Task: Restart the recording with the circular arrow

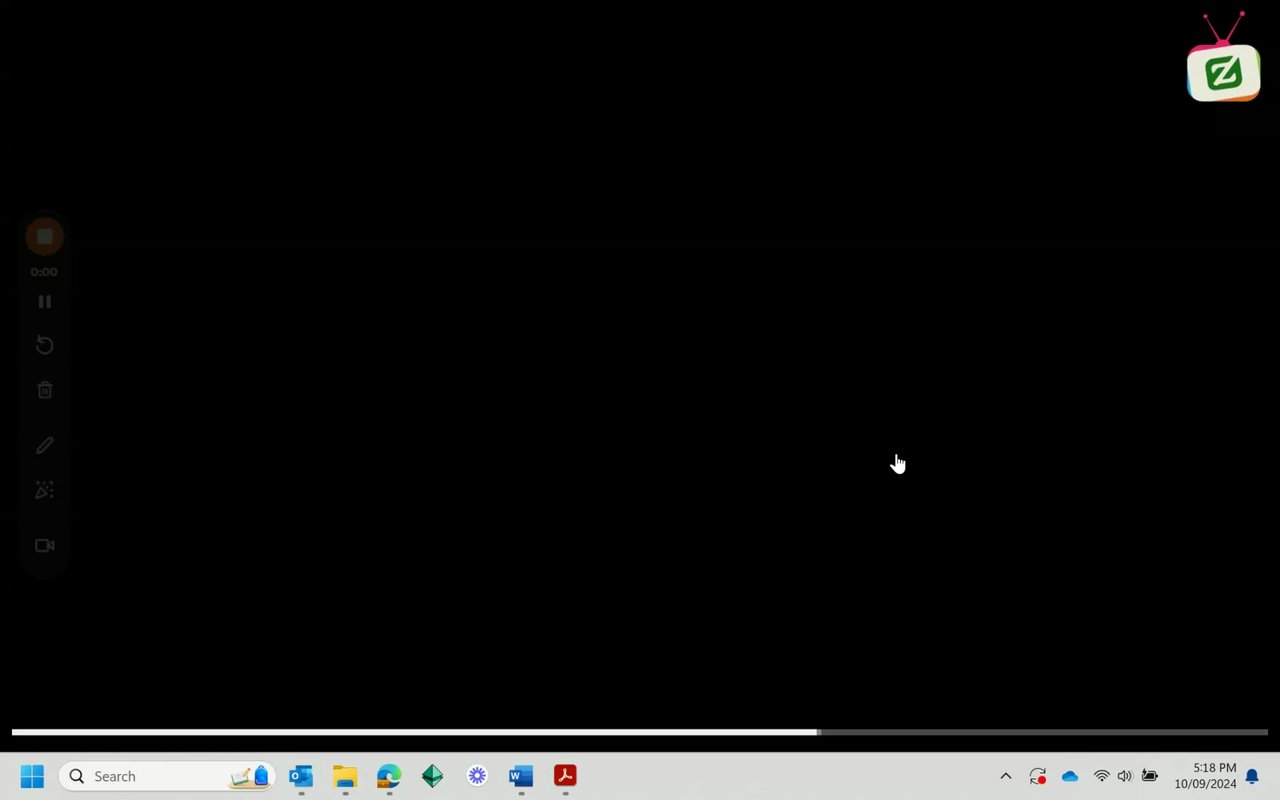Action: coord(44,345)
